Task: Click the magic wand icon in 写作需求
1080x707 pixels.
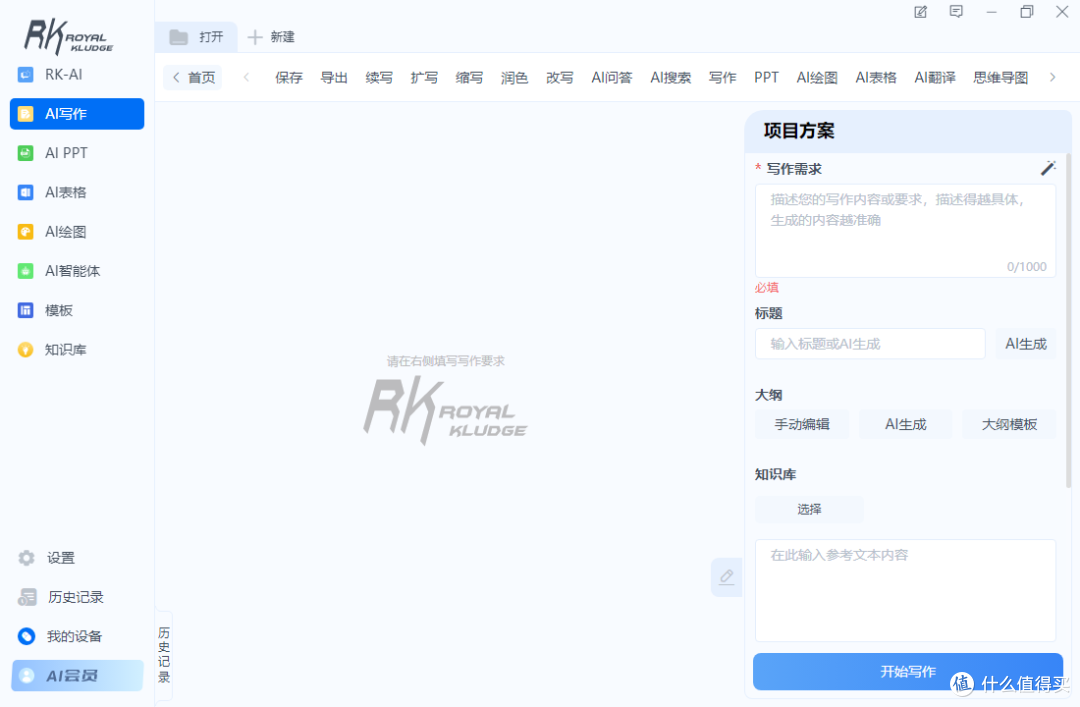Action: 1048,168
